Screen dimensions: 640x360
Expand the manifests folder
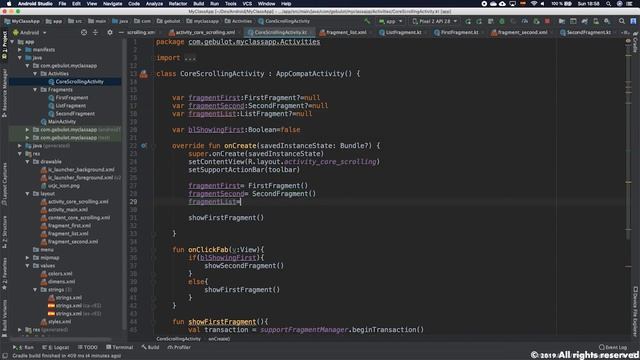pos(20,50)
